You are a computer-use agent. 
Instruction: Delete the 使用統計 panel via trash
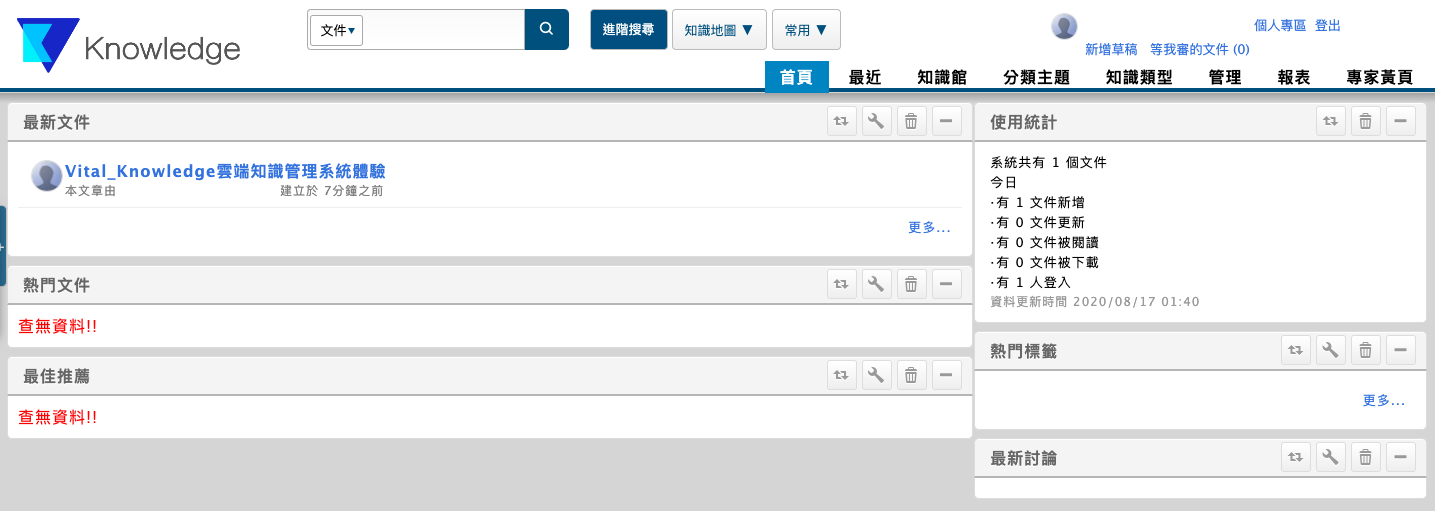[x=1366, y=122]
